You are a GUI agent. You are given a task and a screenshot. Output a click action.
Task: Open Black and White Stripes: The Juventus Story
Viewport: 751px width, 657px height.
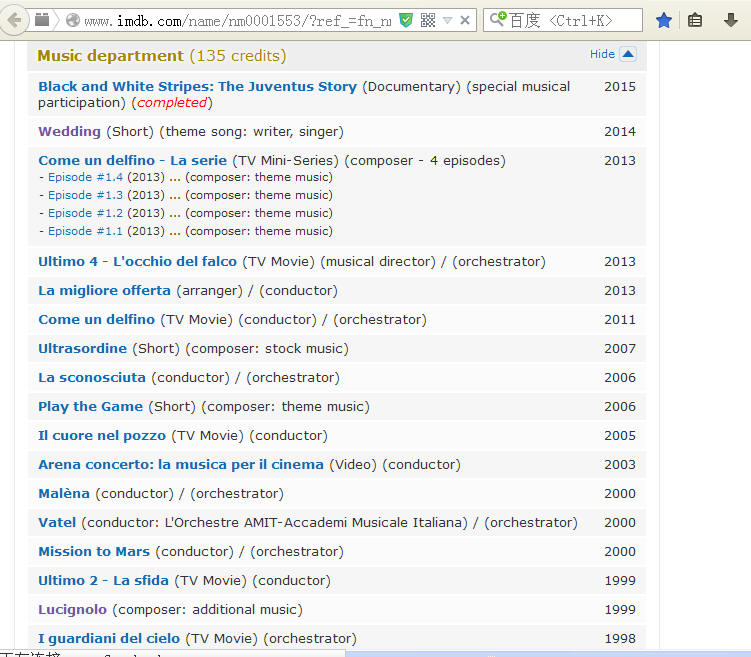[197, 87]
